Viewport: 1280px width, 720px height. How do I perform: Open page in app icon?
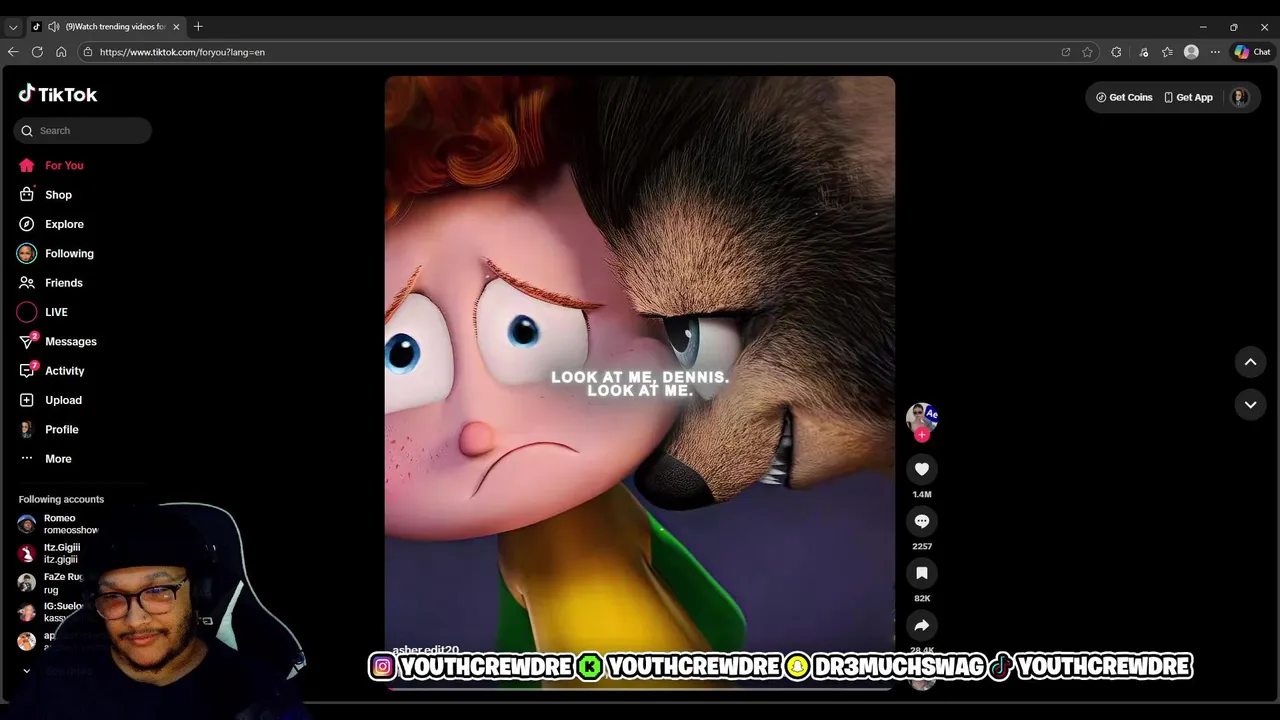(1066, 52)
